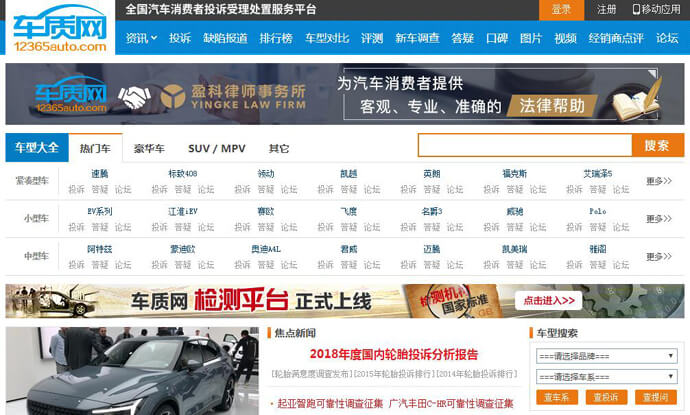690x415 pixels.
Task: Open the gray car news photo thumbnail
Action: 132,370
